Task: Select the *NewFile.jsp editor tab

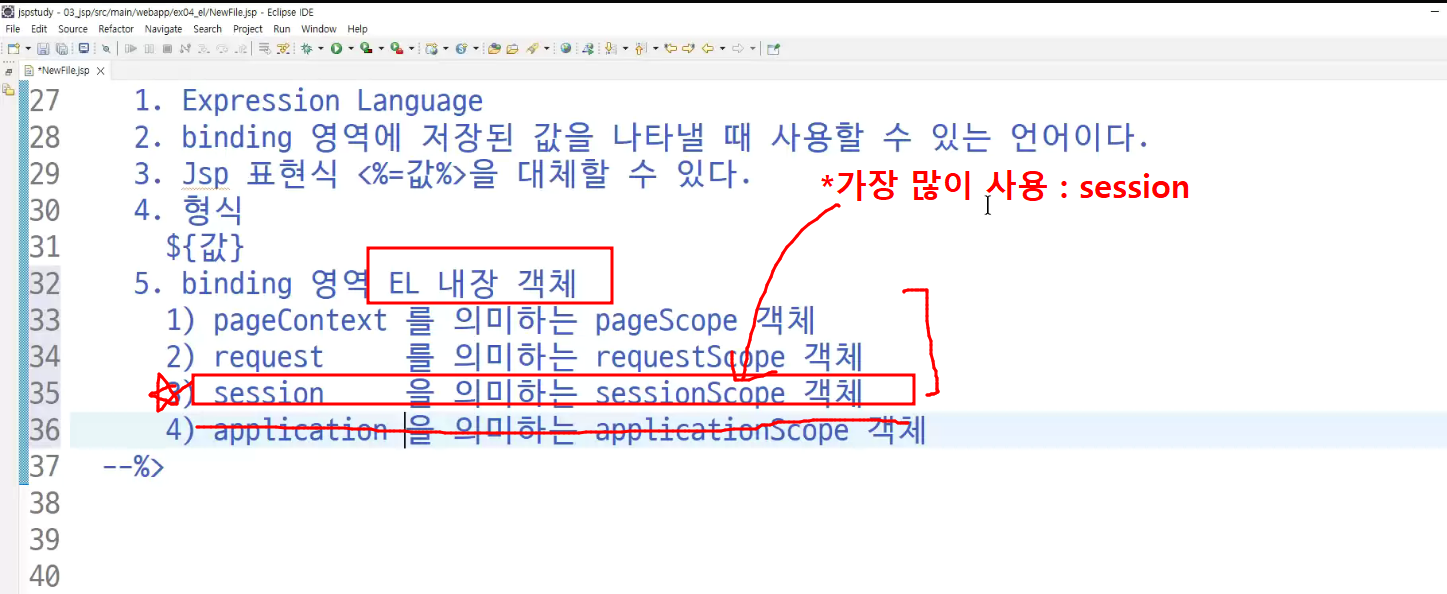Action: (x=63, y=71)
